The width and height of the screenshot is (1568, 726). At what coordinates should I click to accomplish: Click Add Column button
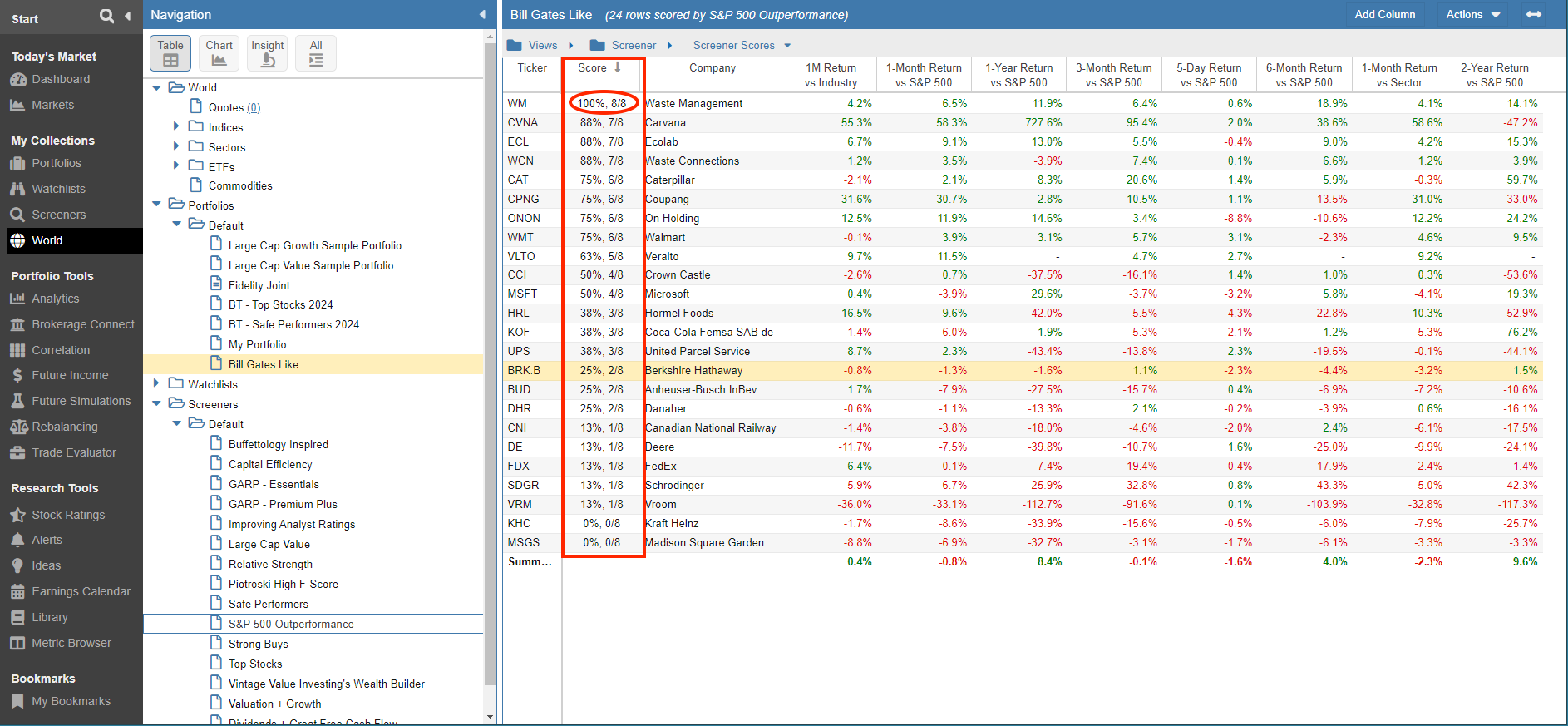tap(1384, 14)
